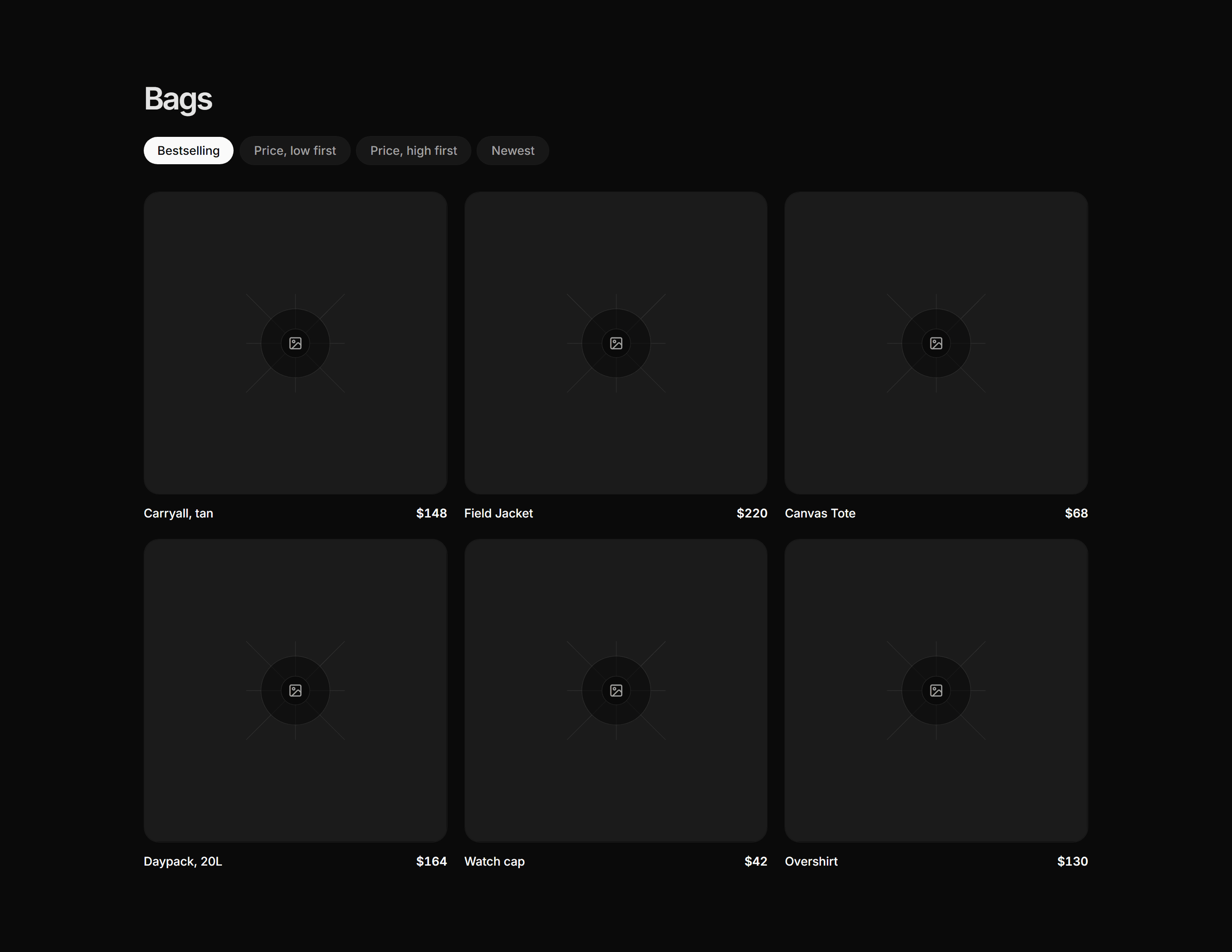1232x952 pixels.
Task: Open the Canvas Tote product image
Action: [x=936, y=343]
